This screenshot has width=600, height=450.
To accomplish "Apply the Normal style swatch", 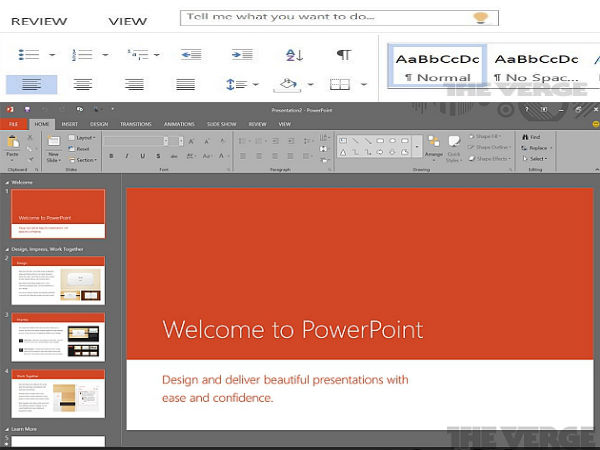I will point(436,67).
